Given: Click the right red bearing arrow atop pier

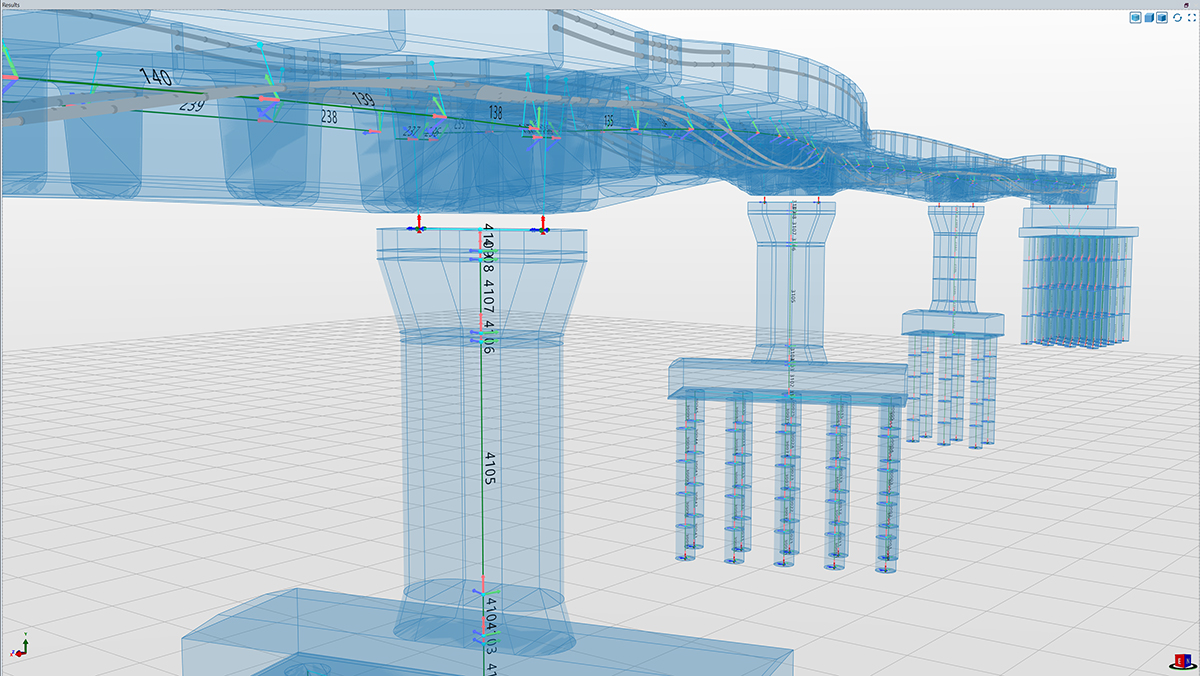Looking at the screenshot, I should 543,221.
